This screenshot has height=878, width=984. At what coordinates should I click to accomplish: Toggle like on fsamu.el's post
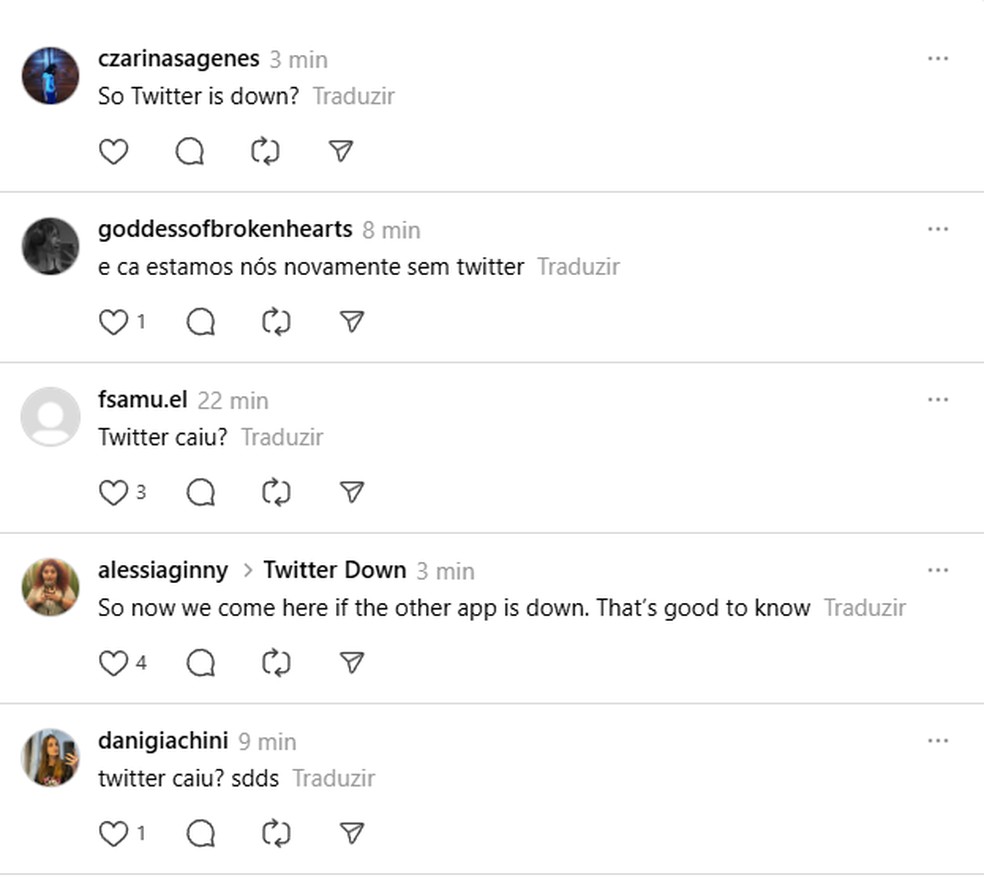[114, 492]
